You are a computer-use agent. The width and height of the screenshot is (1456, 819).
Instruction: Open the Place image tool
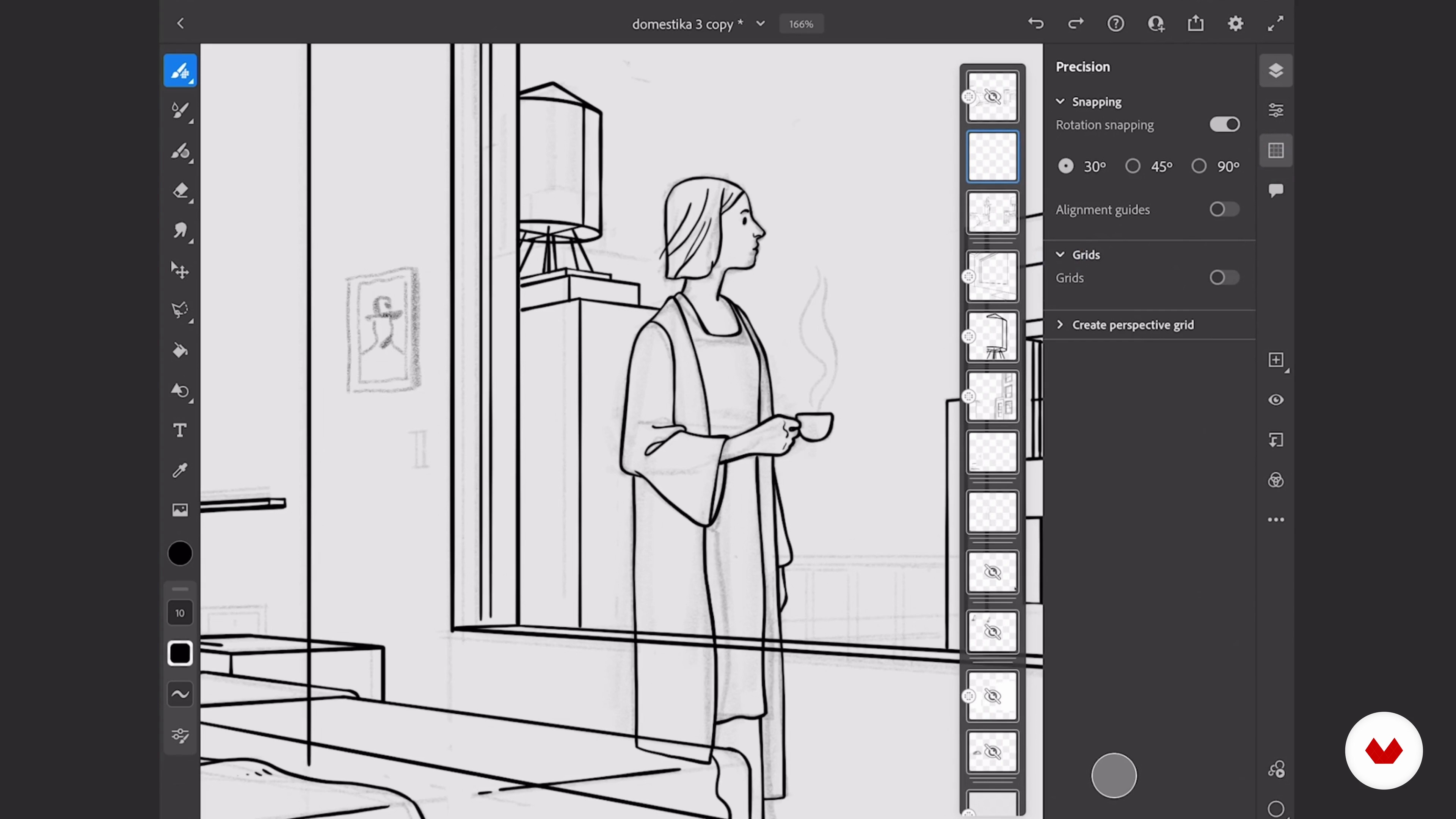click(180, 510)
